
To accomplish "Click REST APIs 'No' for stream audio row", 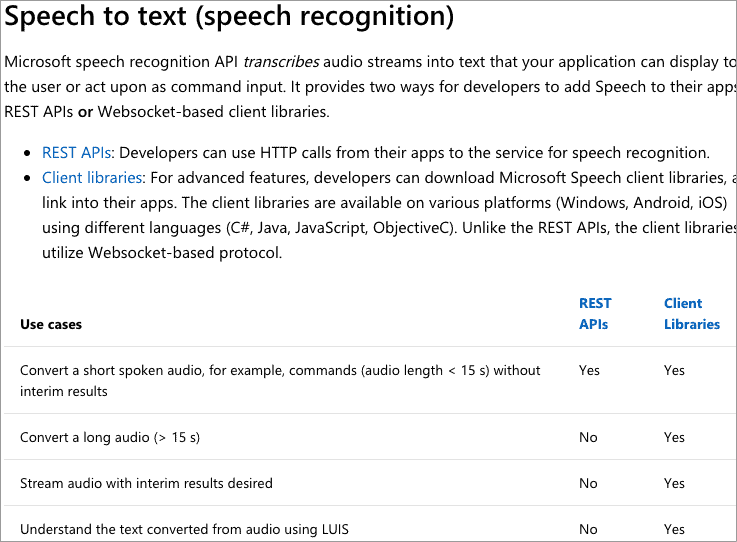I will 588,483.
